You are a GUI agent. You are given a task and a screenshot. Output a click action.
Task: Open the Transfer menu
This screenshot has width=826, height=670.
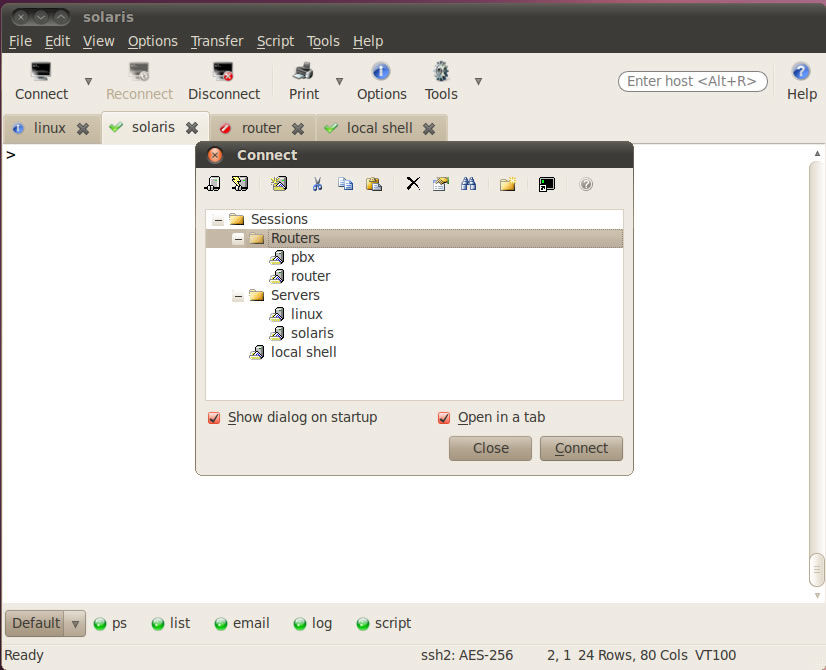coord(217,41)
